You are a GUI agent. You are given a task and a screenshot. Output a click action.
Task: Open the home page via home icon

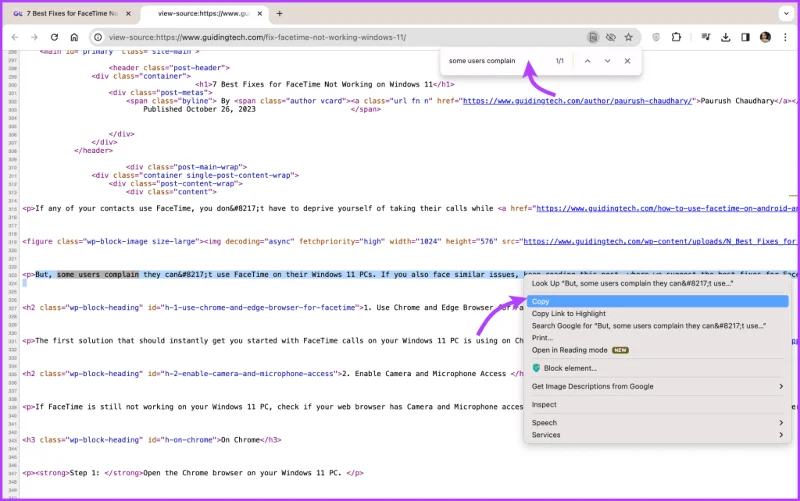pyautogui.click(x=74, y=37)
